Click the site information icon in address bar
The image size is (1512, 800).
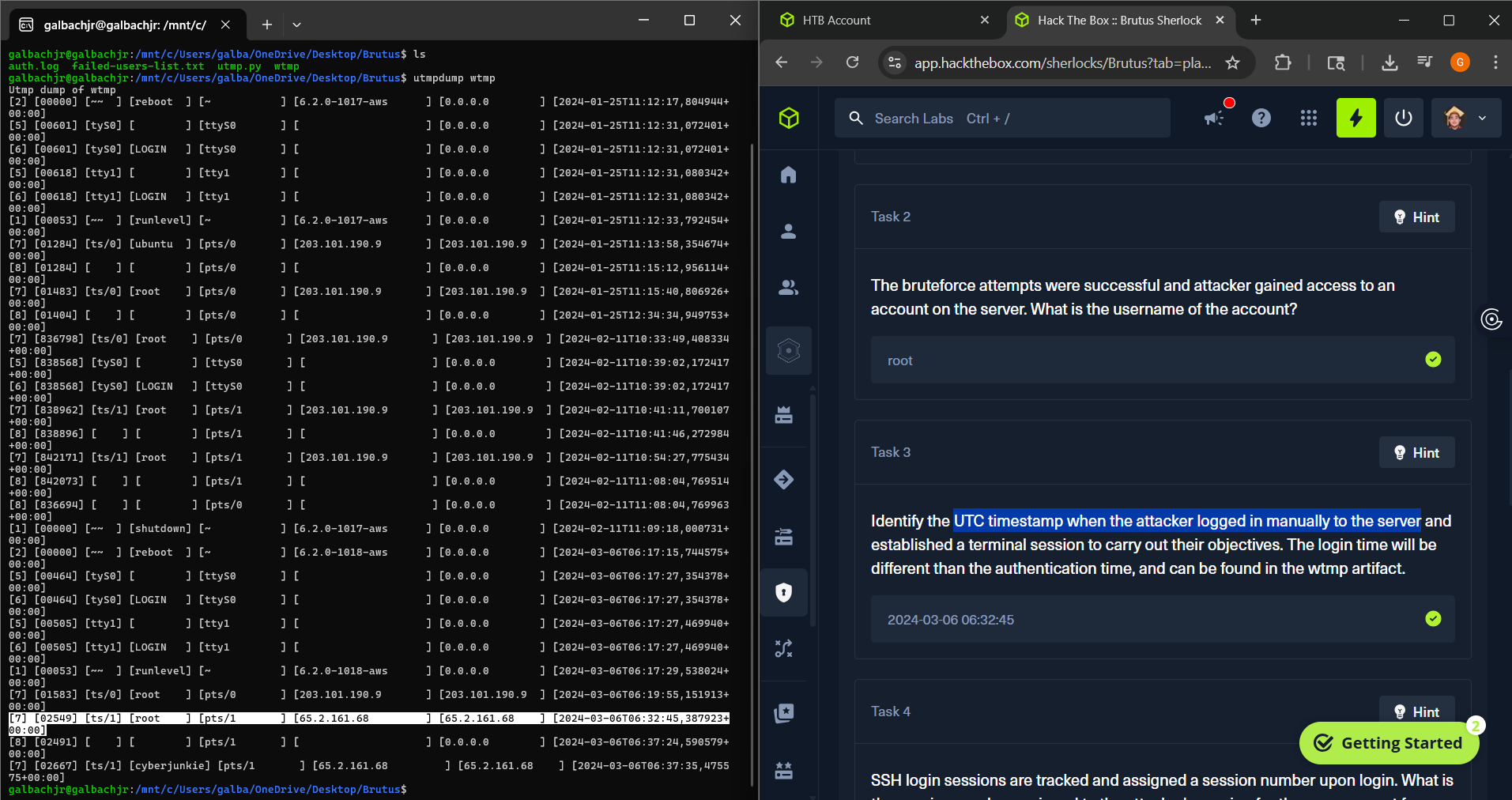pos(895,62)
